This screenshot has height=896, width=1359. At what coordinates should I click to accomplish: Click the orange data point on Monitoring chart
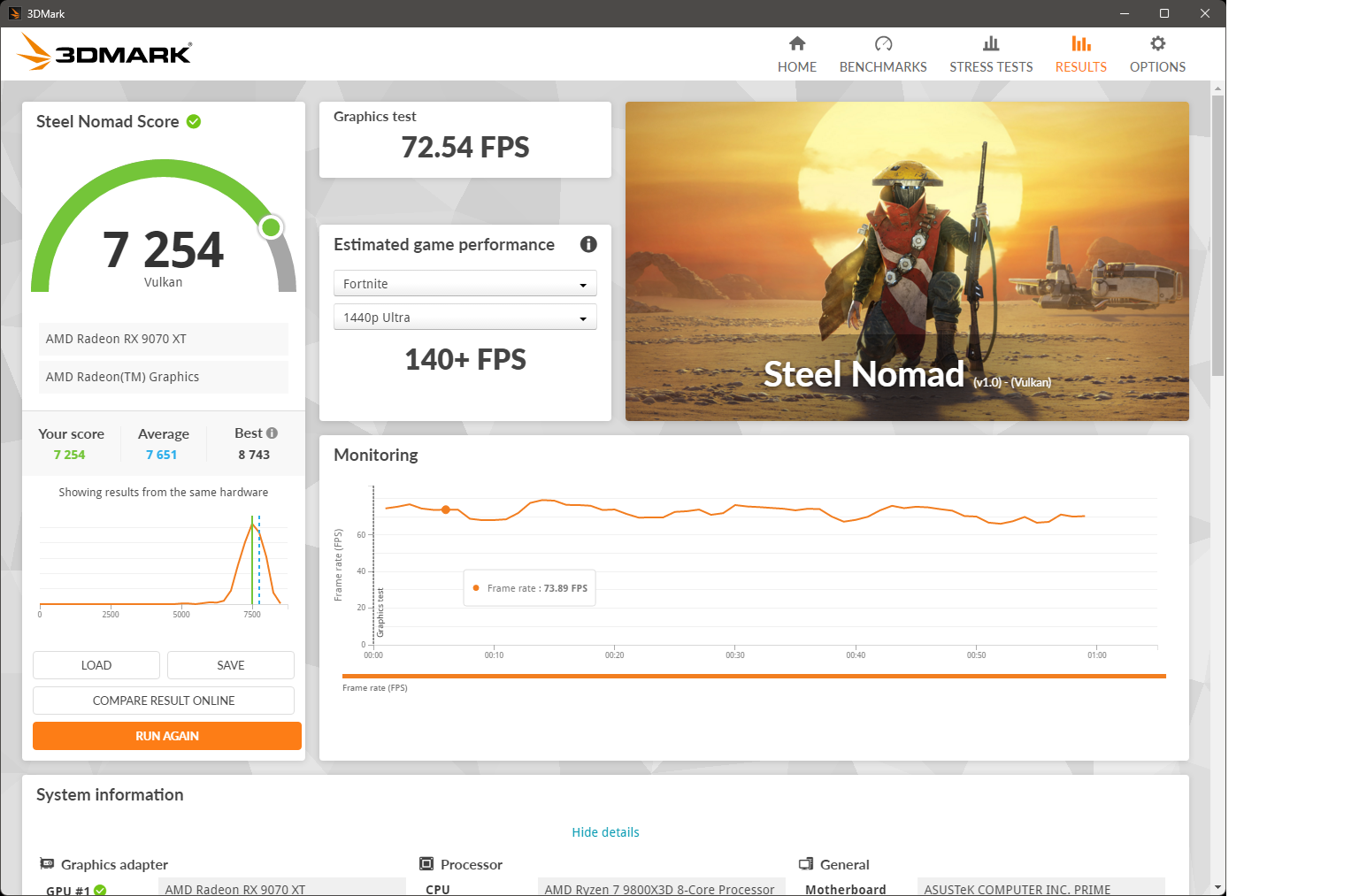click(x=446, y=509)
